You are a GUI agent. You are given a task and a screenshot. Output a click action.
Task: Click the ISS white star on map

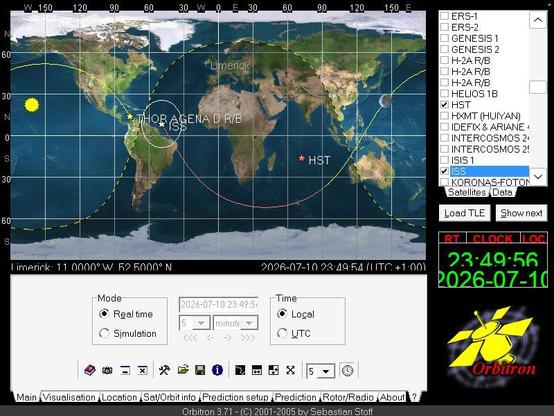tap(162, 124)
